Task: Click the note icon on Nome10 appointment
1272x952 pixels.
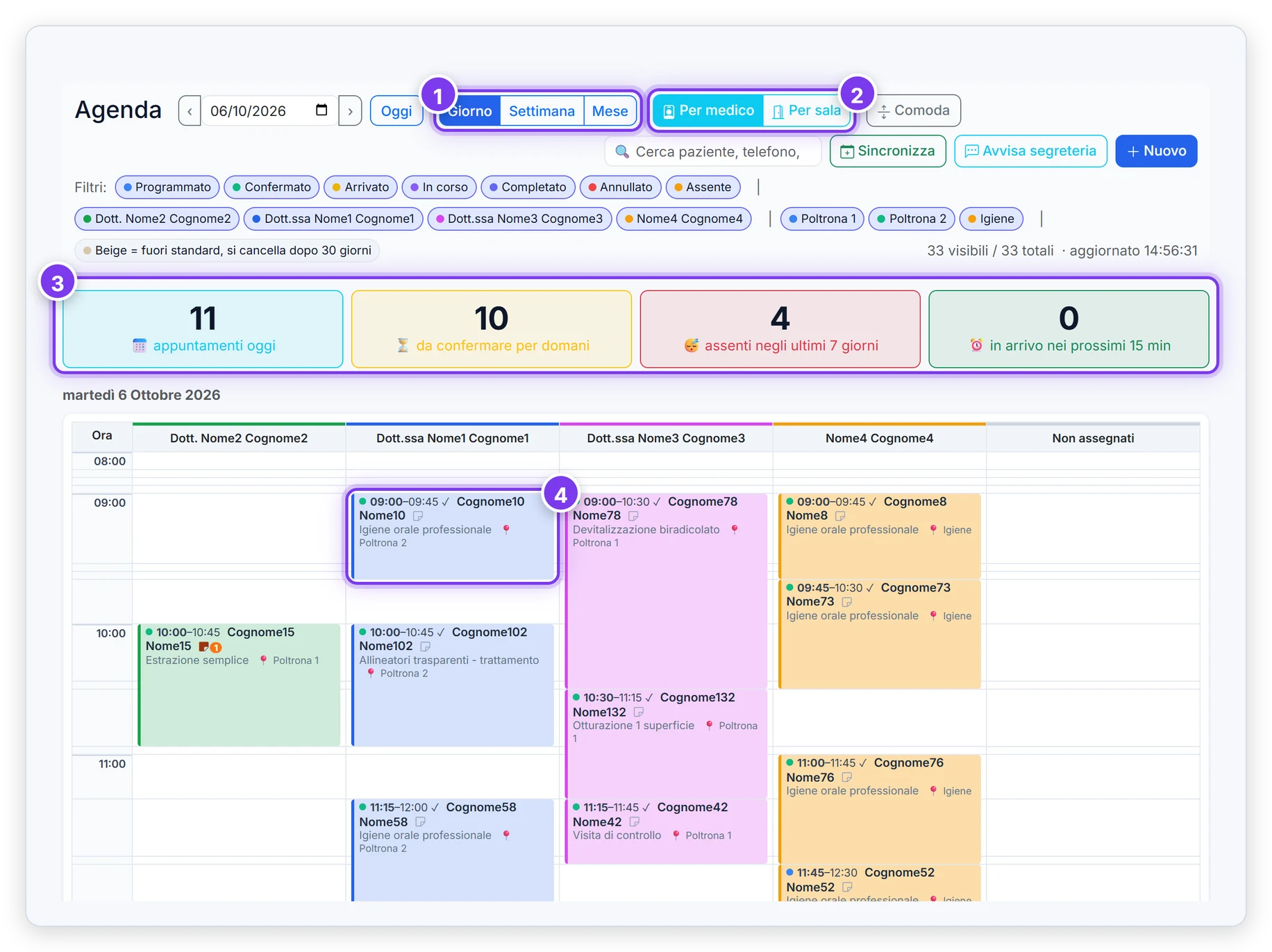Action: click(418, 516)
